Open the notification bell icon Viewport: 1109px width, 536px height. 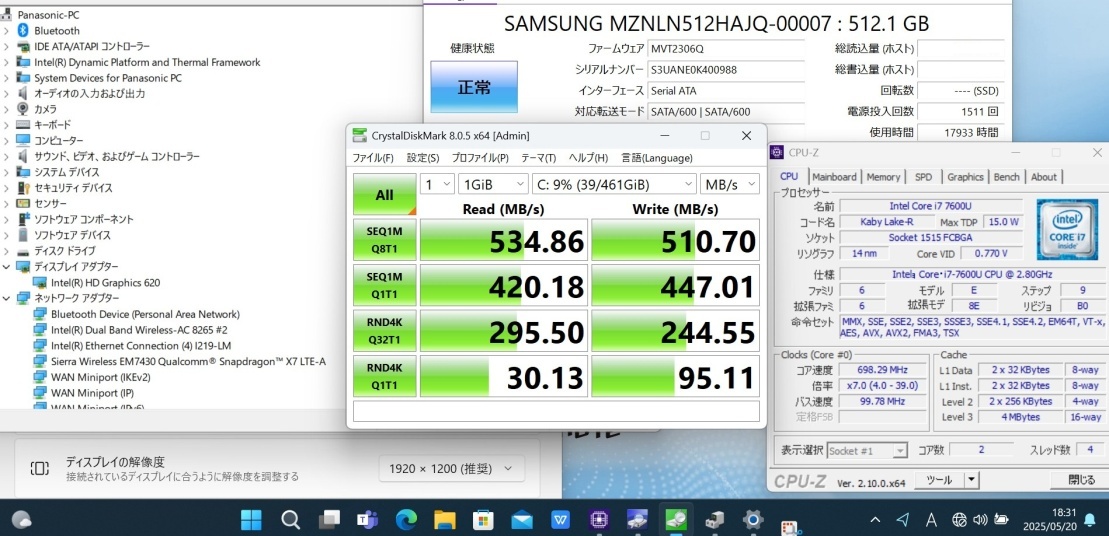[x=1090, y=520]
